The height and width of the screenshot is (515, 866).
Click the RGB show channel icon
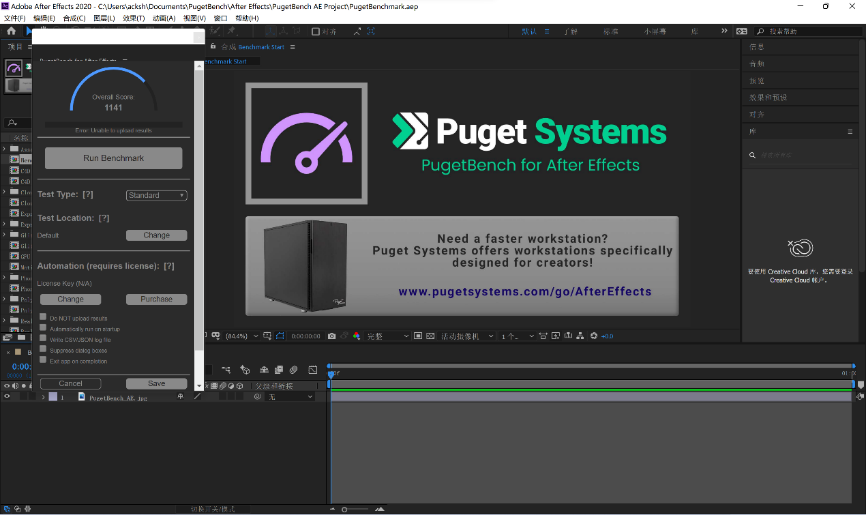pos(356,336)
